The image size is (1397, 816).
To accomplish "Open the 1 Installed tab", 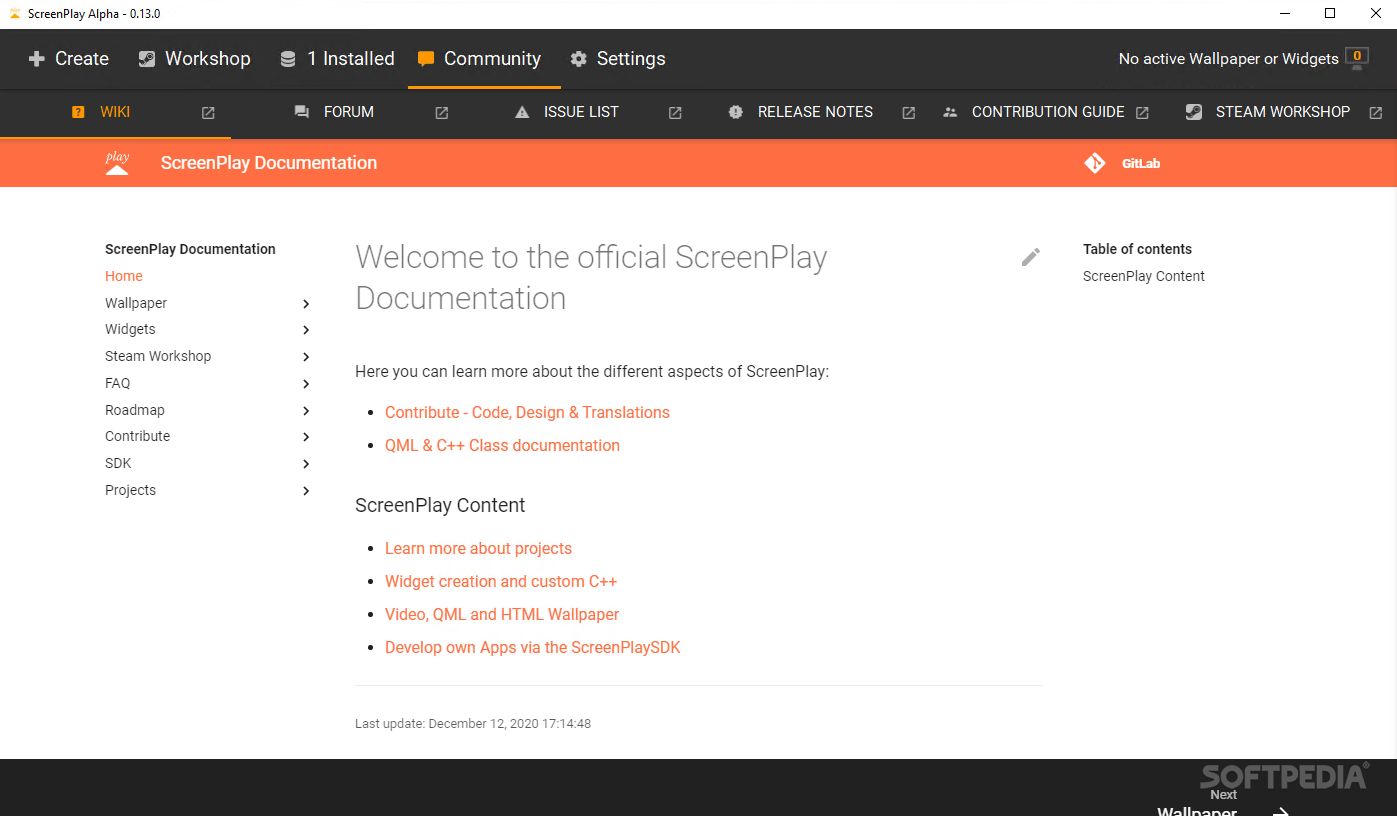I will [337, 59].
